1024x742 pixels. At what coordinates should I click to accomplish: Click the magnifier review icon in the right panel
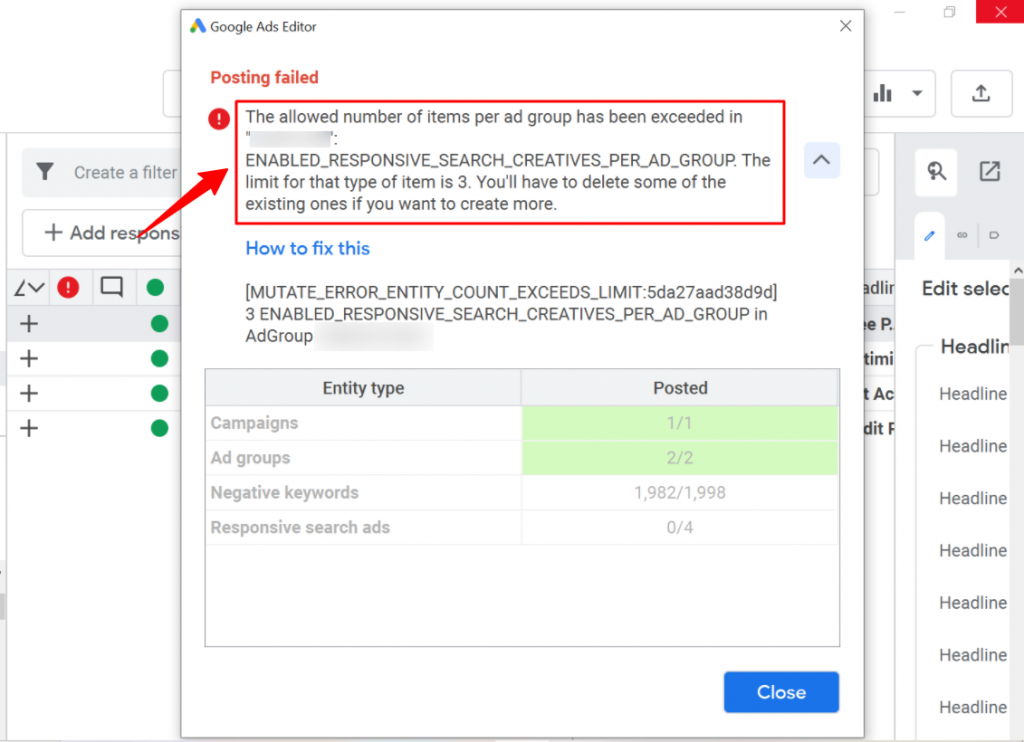(x=935, y=172)
